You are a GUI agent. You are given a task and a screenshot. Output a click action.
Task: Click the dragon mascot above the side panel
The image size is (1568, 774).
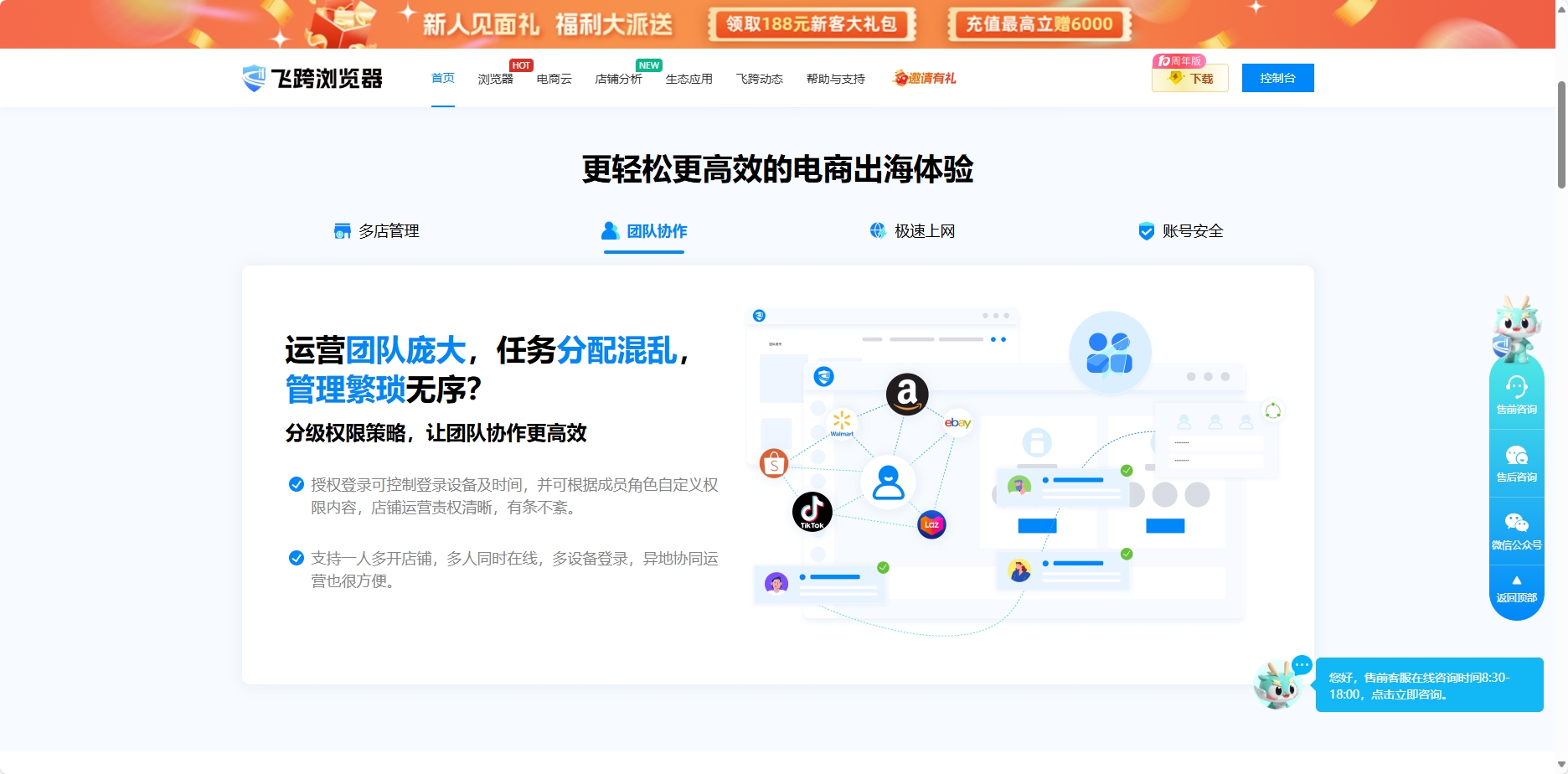(1517, 329)
